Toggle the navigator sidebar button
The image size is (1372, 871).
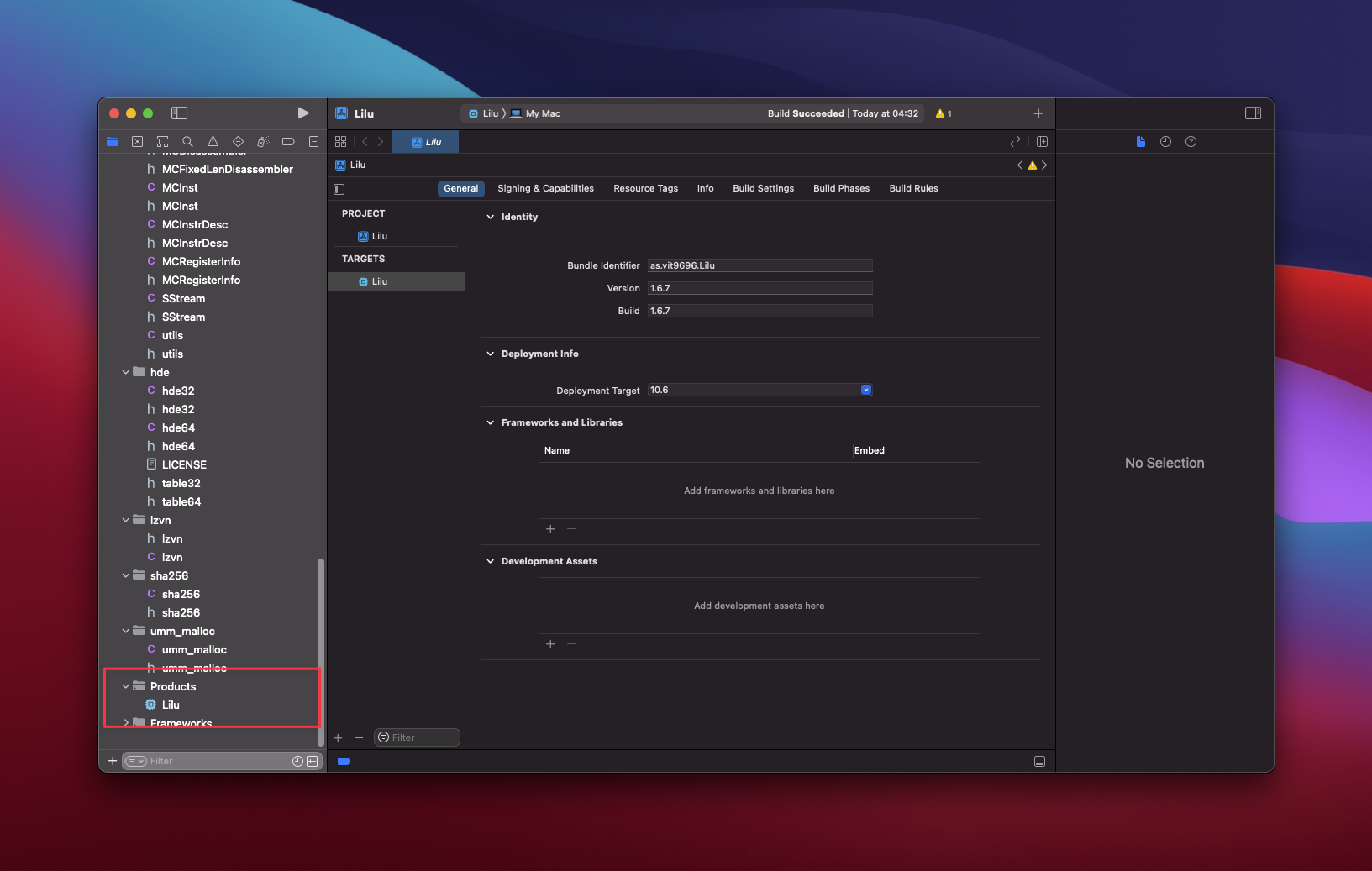pyautogui.click(x=179, y=113)
